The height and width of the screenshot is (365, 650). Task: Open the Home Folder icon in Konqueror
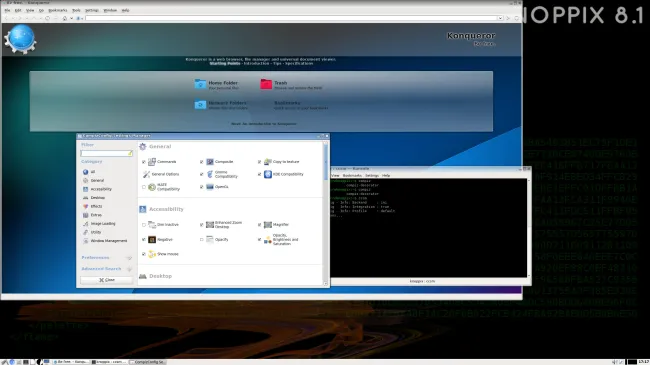point(200,84)
